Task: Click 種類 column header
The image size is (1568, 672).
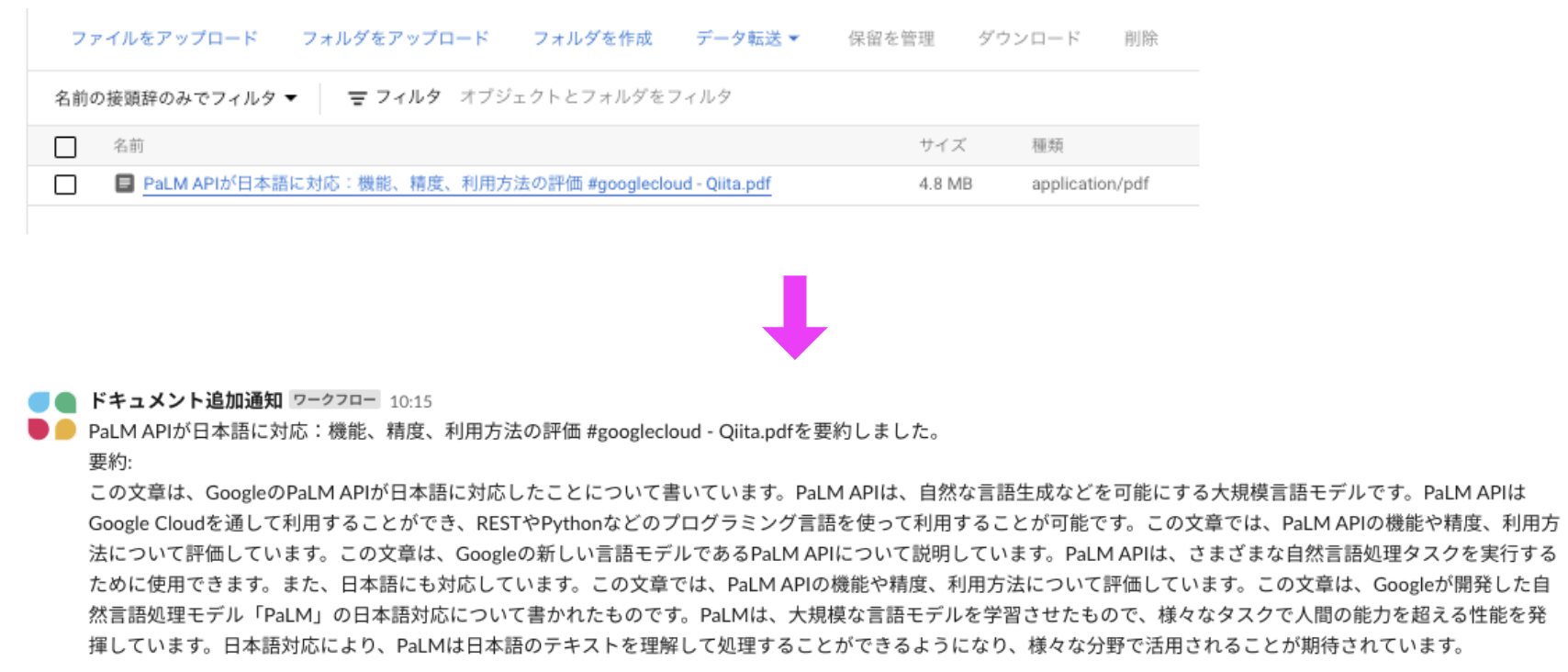Action: tap(1047, 145)
